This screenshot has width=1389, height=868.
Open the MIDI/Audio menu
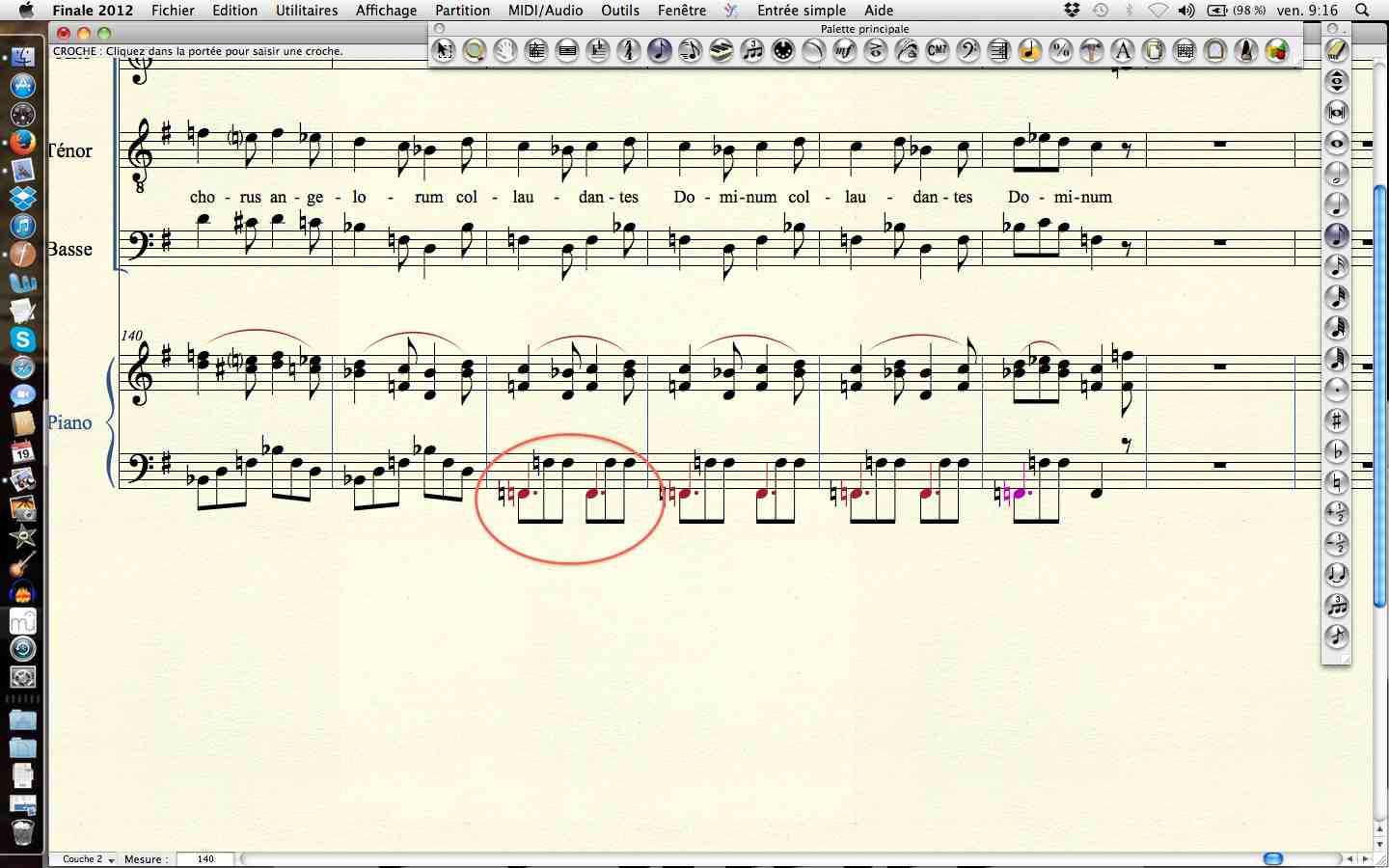tap(545, 11)
